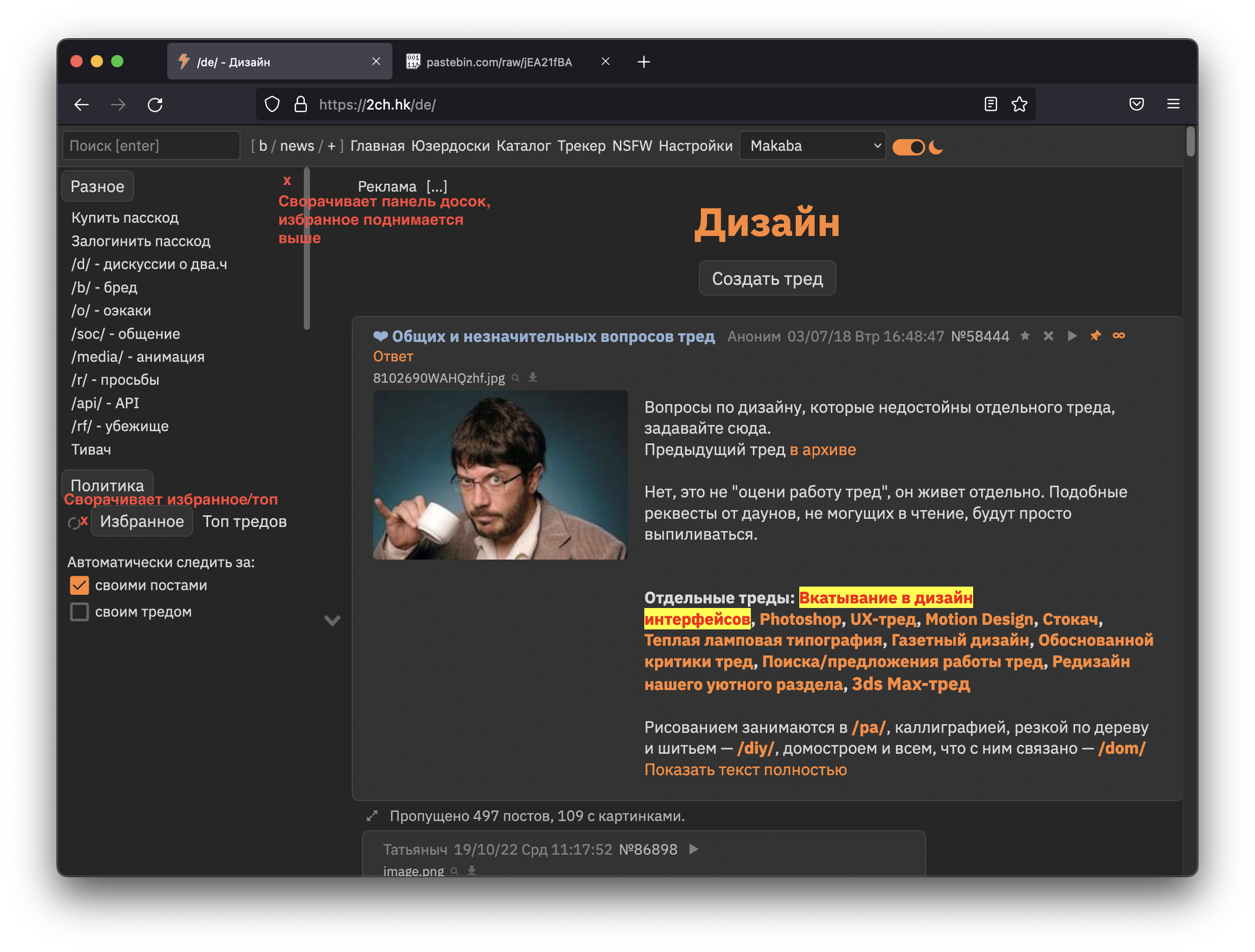Bookmark page with the star icon in the address bar
Screen dimensions: 1255x952
(x=1019, y=104)
